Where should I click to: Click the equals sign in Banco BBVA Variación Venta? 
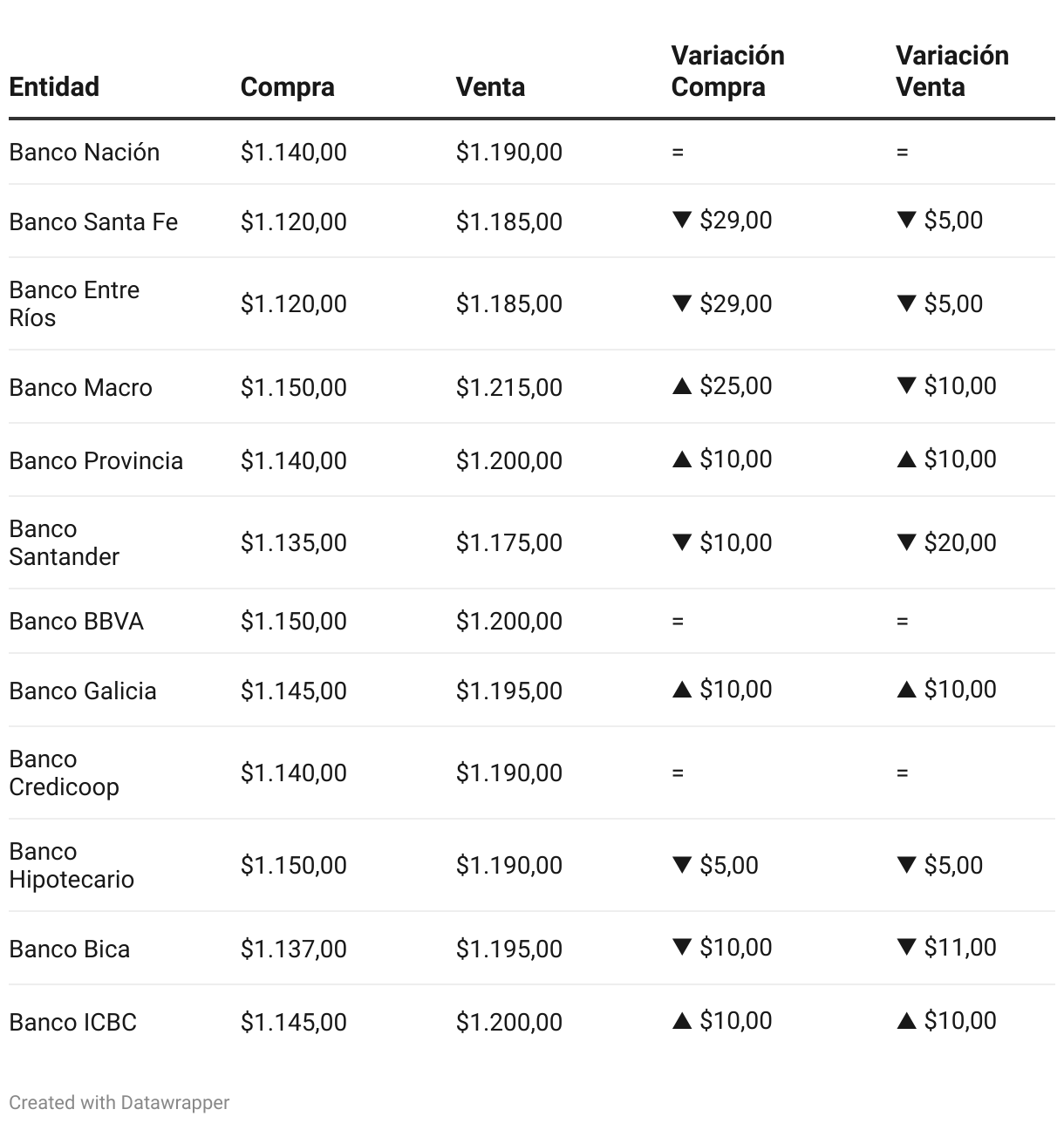(x=902, y=622)
